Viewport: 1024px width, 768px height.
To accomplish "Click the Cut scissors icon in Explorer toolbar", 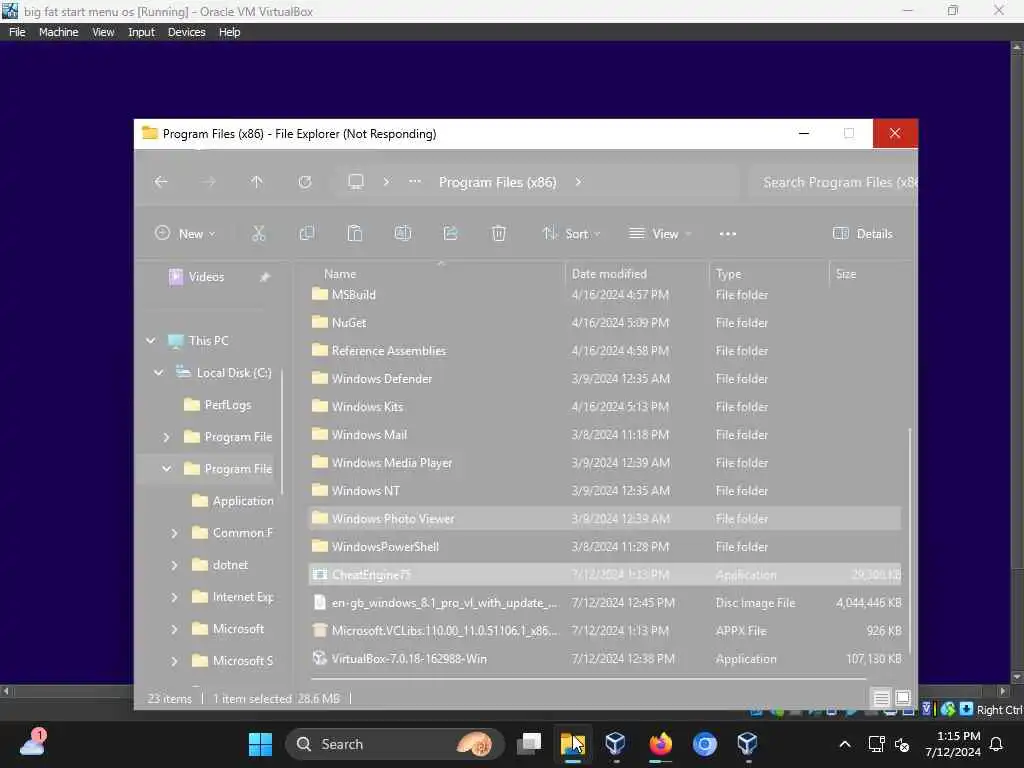I will pyautogui.click(x=259, y=233).
